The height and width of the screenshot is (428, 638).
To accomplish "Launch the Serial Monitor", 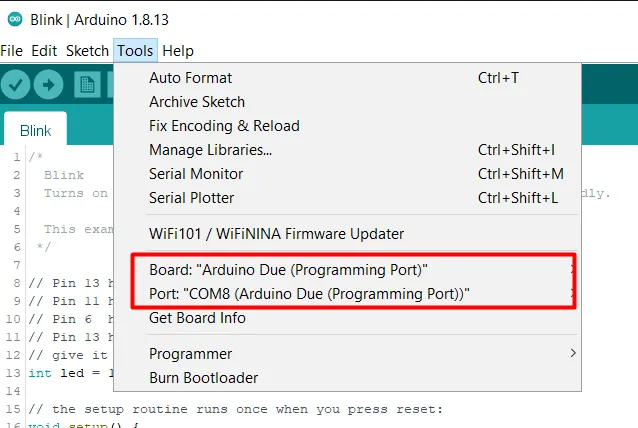I will tap(196, 174).
